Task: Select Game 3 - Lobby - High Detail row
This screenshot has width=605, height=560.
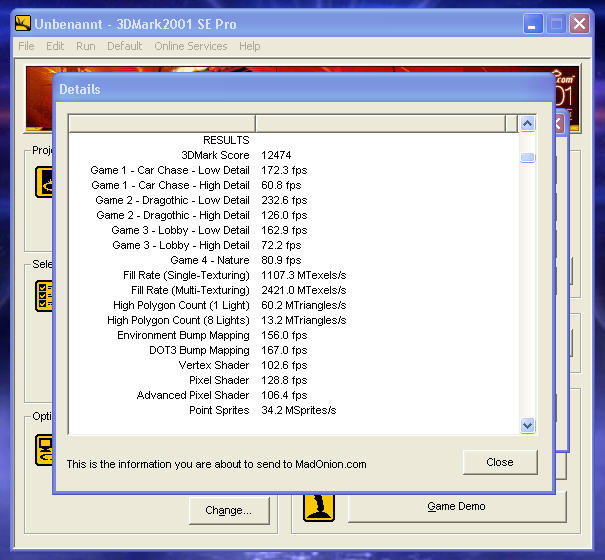Action: point(294,245)
